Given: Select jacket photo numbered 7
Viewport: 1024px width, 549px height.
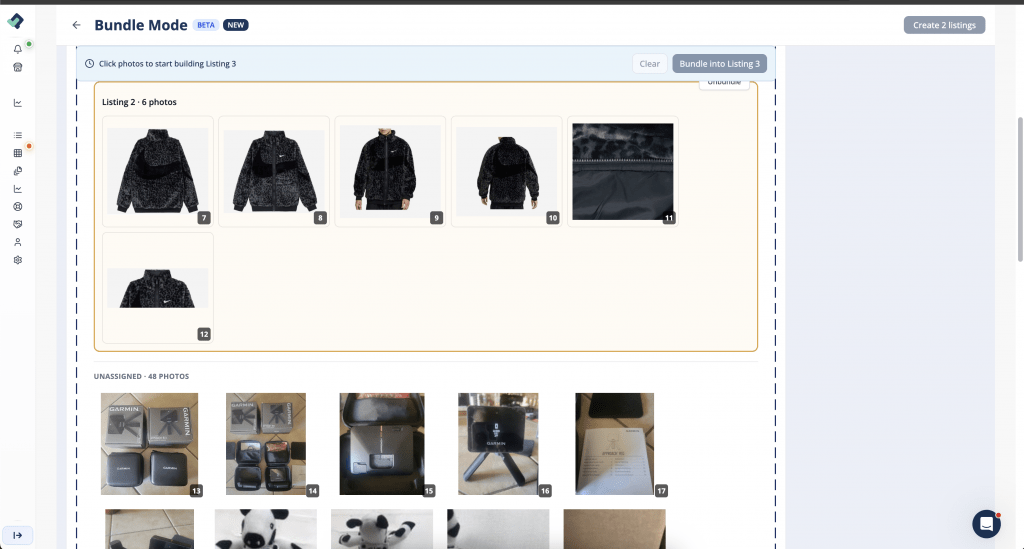Looking at the screenshot, I should [157, 171].
